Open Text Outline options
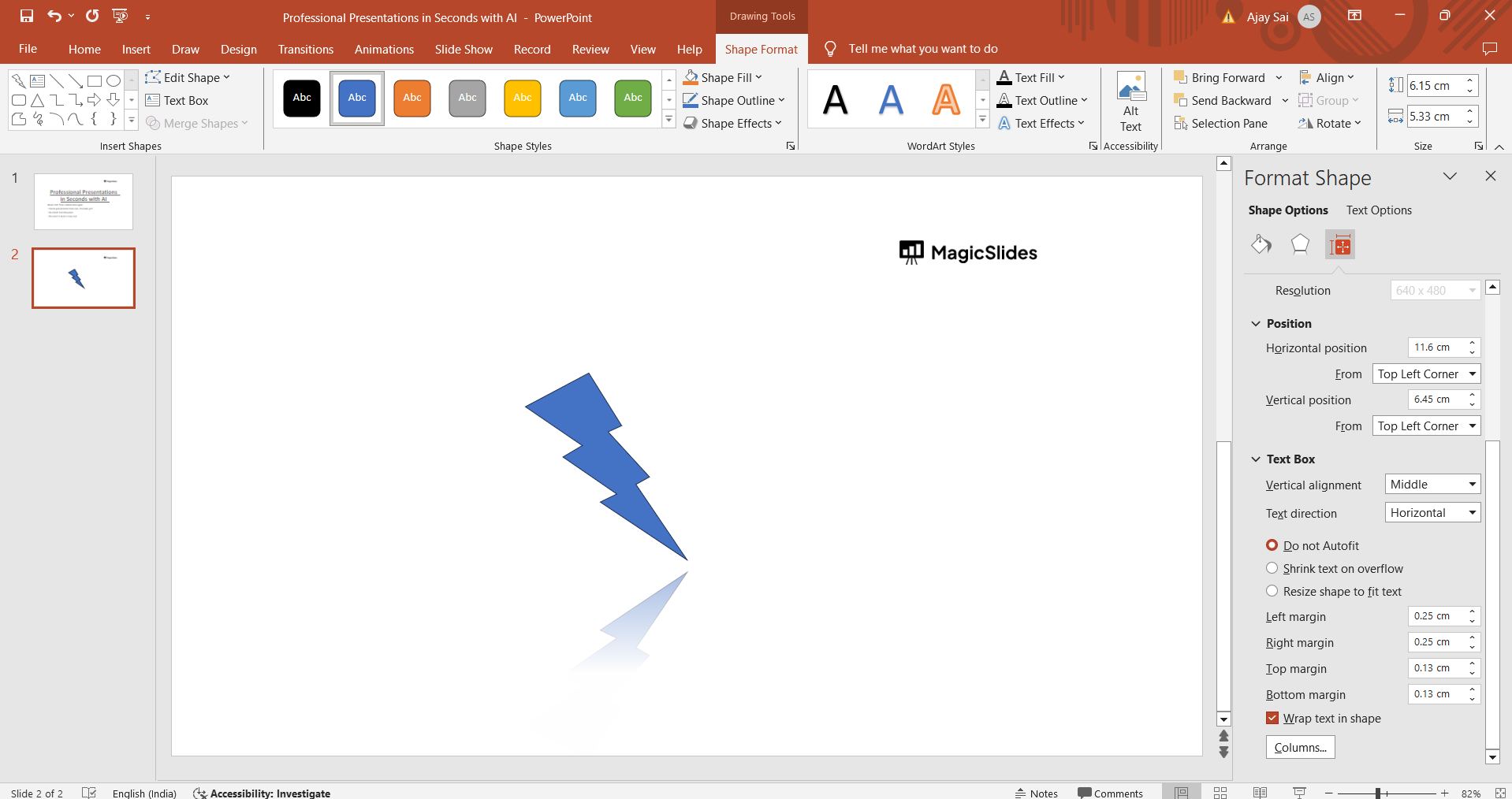Screen dimensions: 1512x799 click(1042, 100)
